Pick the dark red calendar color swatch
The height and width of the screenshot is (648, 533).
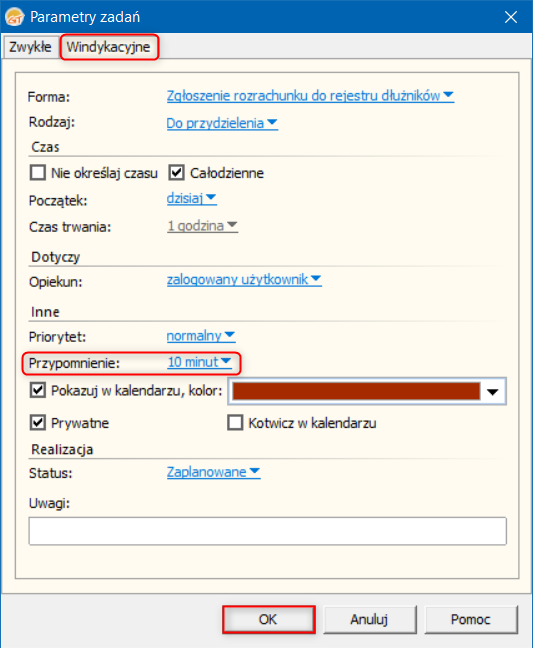(356, 391)
